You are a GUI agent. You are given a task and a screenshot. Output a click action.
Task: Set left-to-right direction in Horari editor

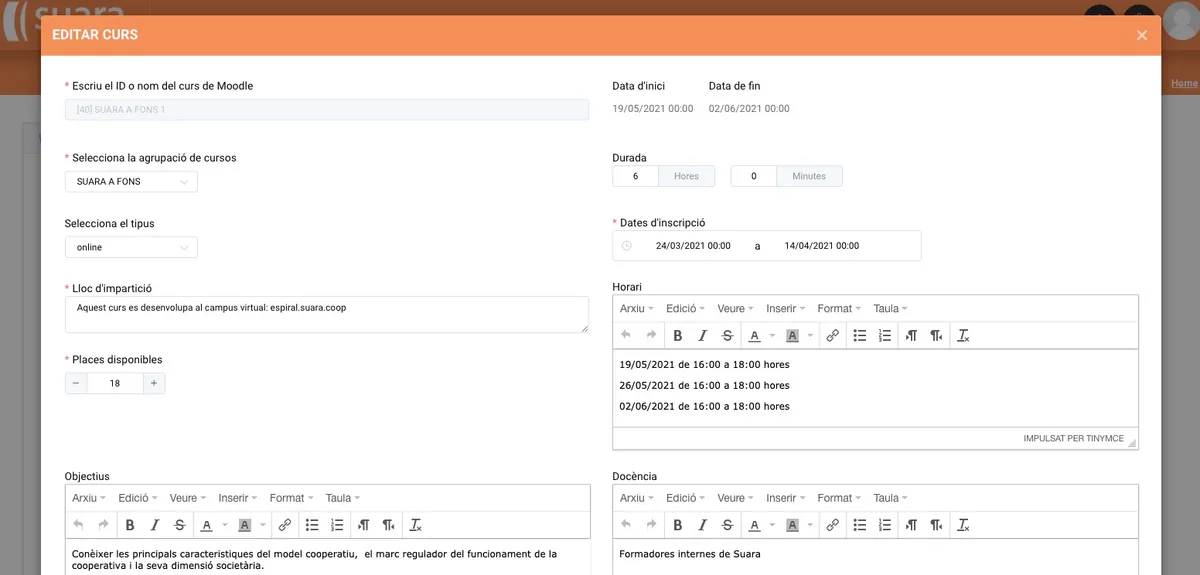[x=911, y=336]
